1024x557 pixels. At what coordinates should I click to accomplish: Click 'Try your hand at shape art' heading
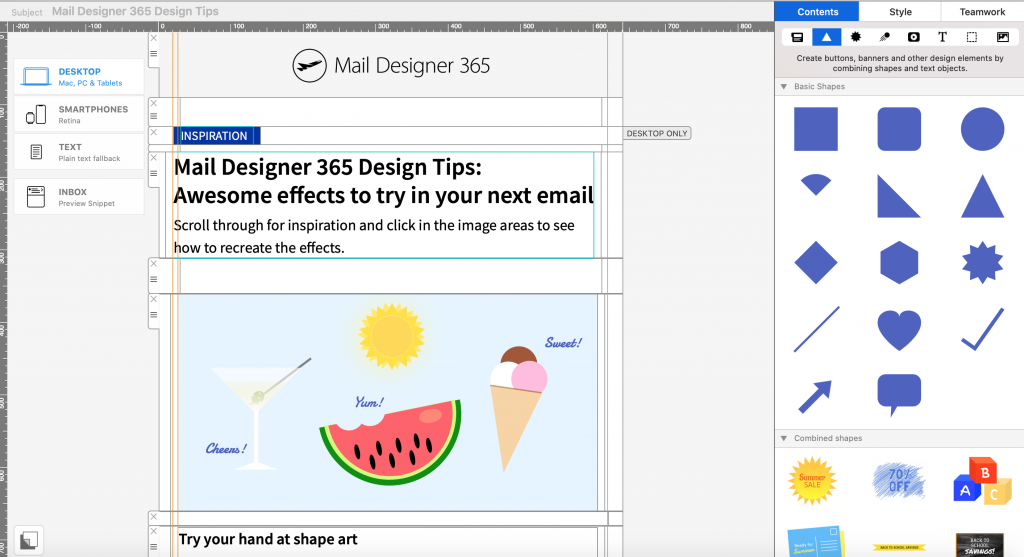click(268, 539)
